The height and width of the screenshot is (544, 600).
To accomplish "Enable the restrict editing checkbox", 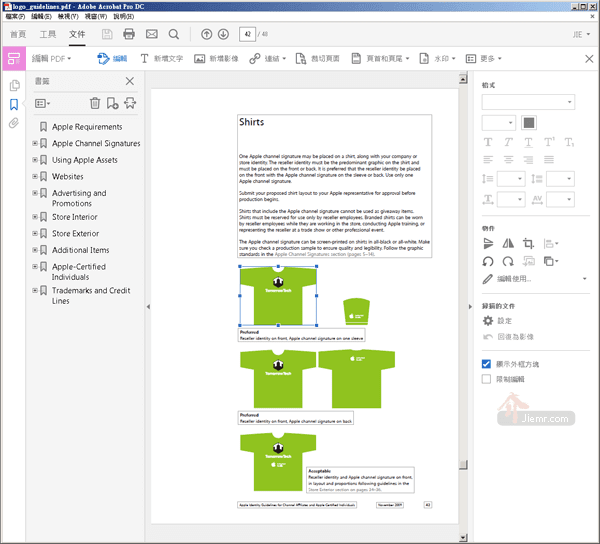I will point(486,379).
